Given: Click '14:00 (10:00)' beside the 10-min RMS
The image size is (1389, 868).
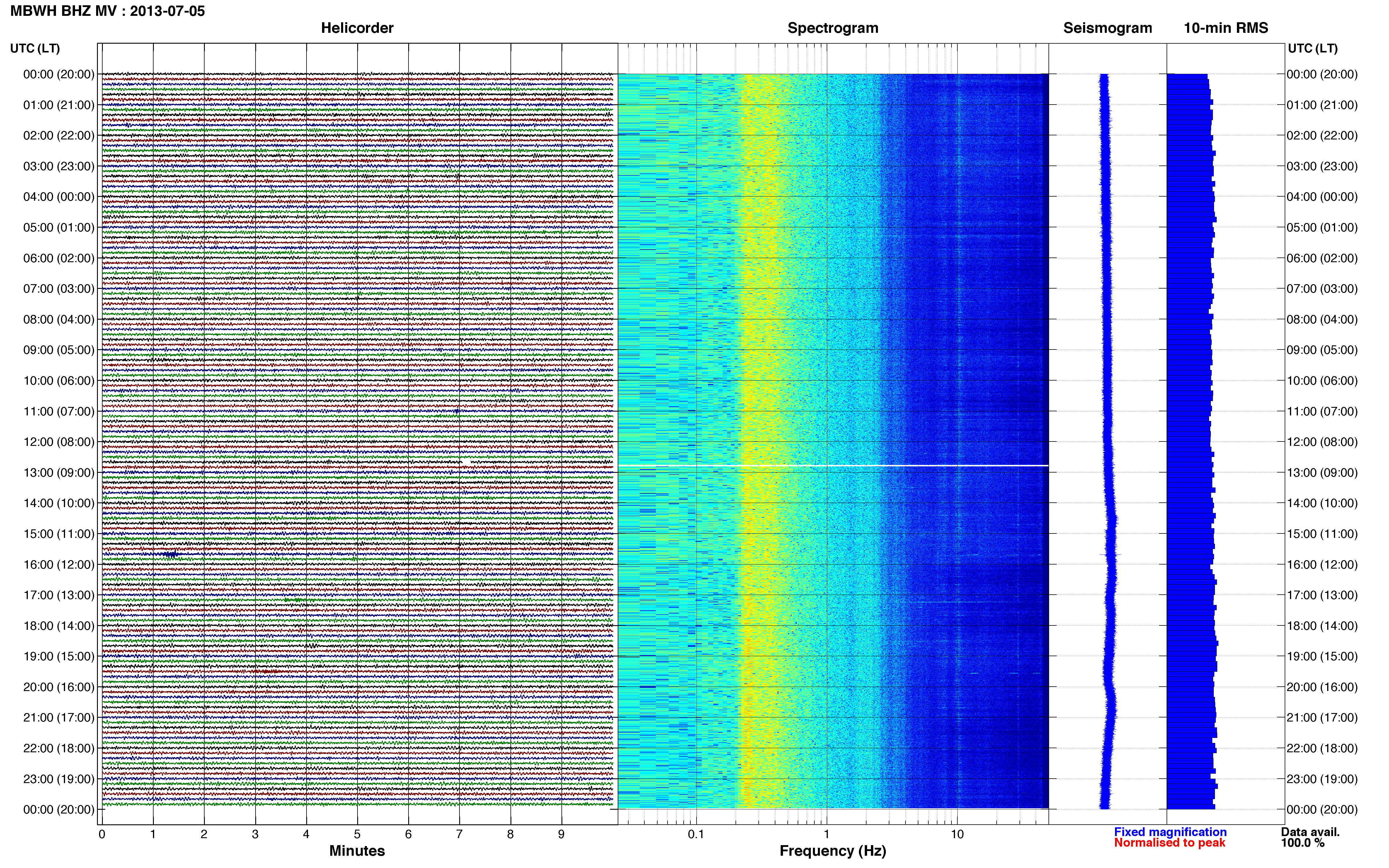Looking at the screenshot, I should 1322,504.
